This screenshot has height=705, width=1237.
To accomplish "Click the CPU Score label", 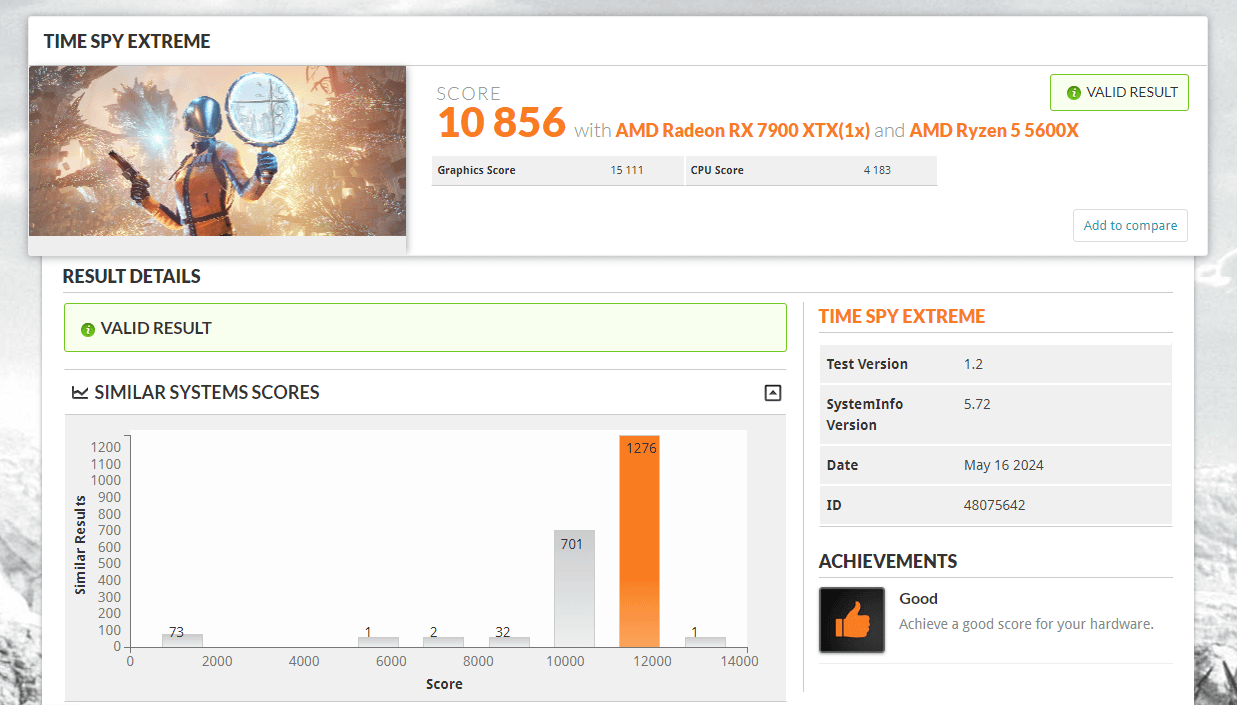I will 717,170.
